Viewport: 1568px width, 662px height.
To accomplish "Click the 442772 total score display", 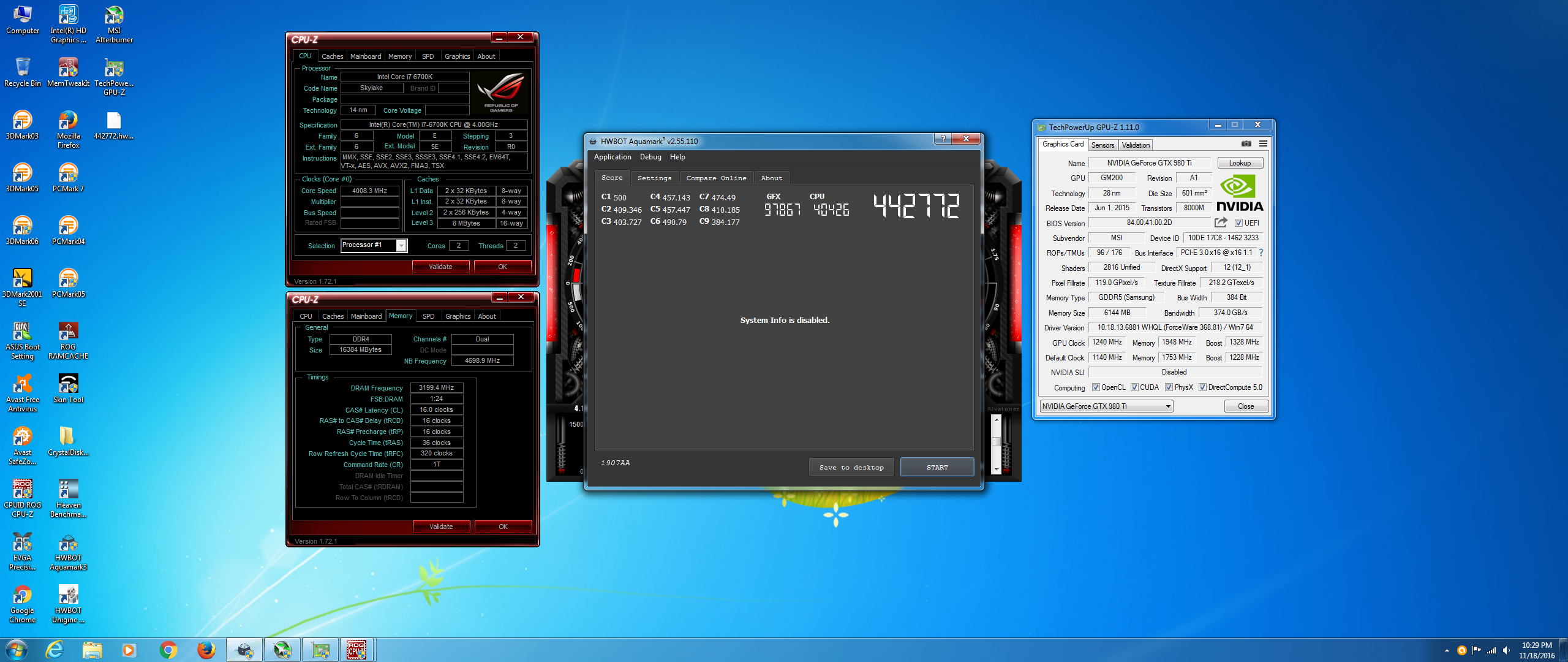I will (916, 206).
